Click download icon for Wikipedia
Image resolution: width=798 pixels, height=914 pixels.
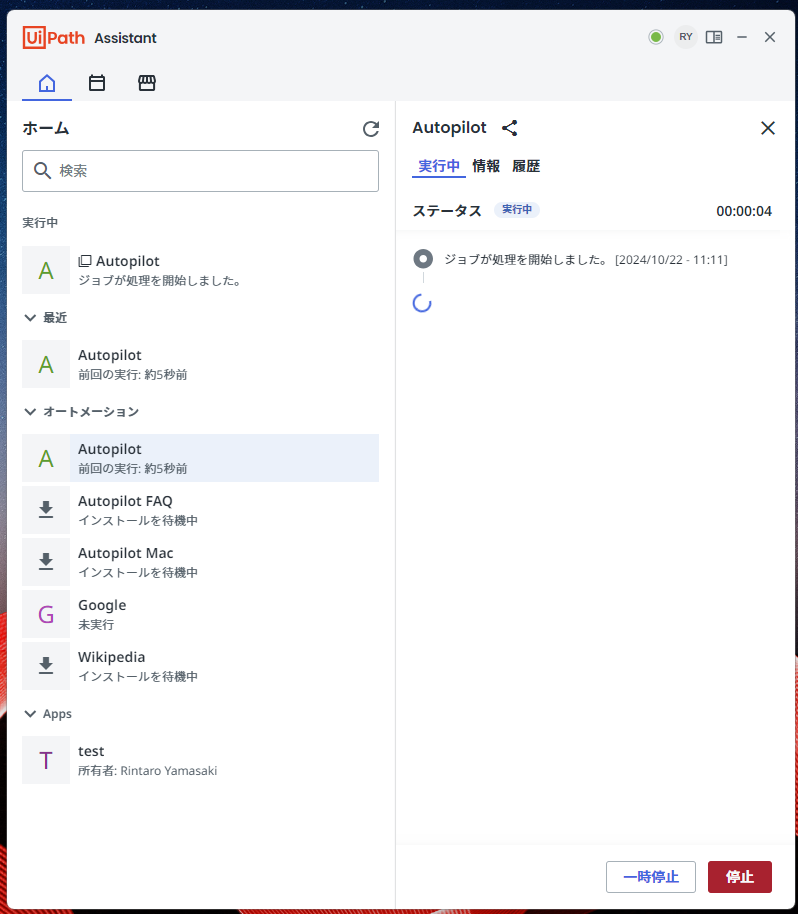click(x=46, y=666)
